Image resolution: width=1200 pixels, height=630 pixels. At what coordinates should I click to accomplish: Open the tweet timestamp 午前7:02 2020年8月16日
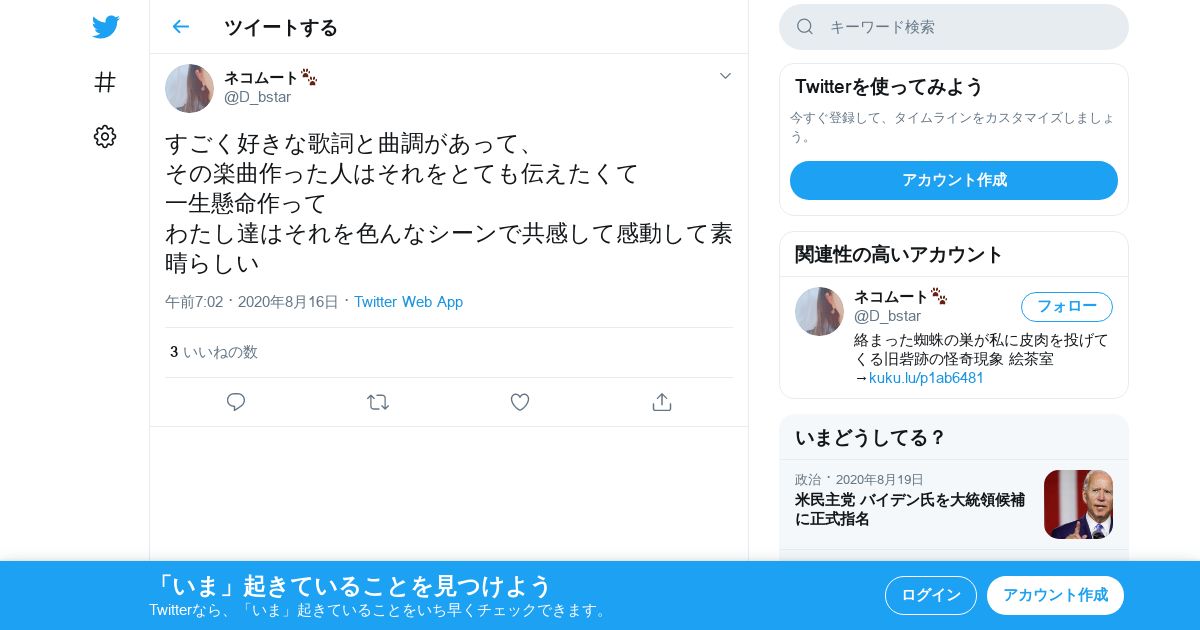click(x=252, y=302)
